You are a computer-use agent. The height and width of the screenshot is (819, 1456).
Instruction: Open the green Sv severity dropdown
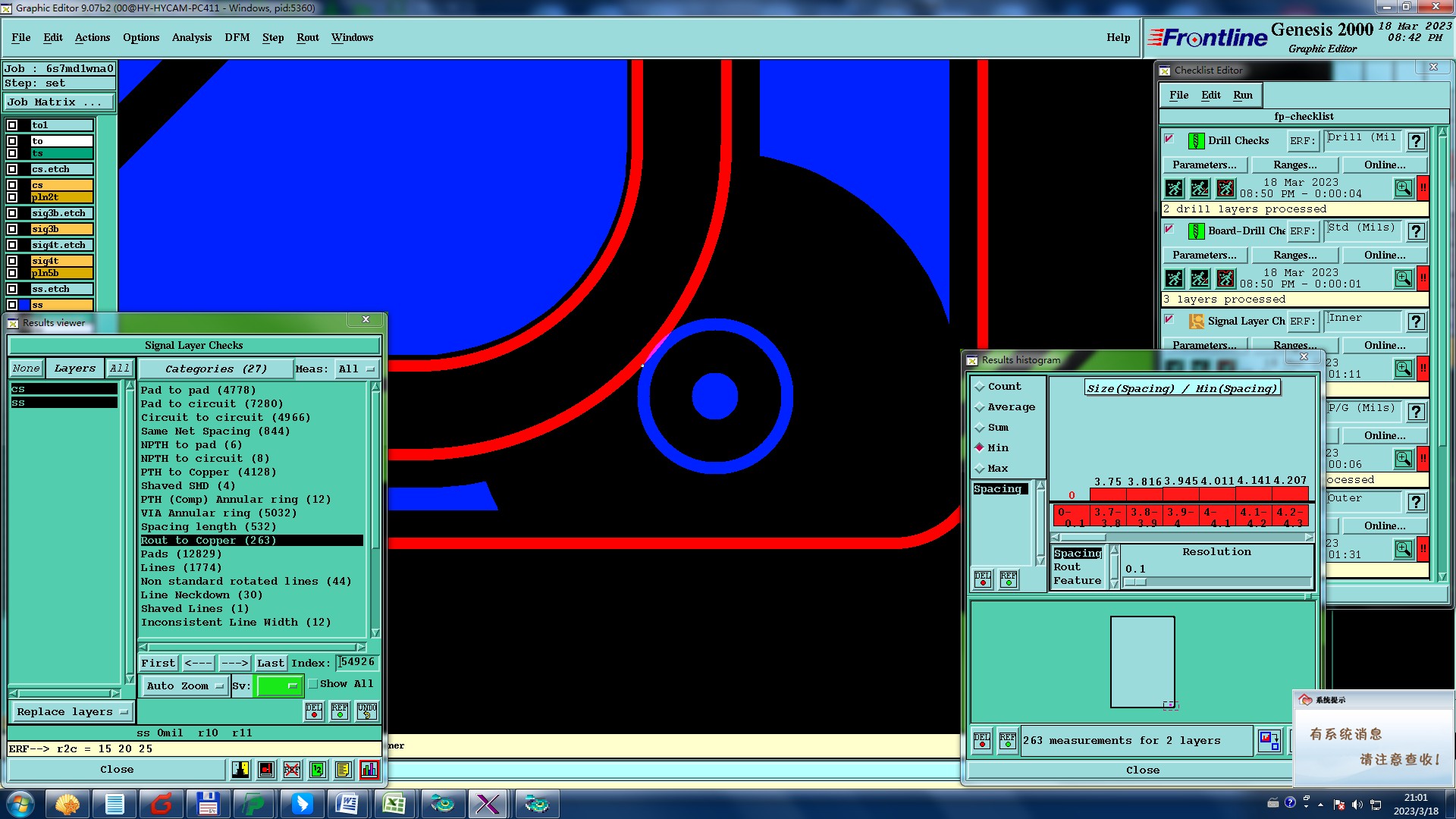280,686
